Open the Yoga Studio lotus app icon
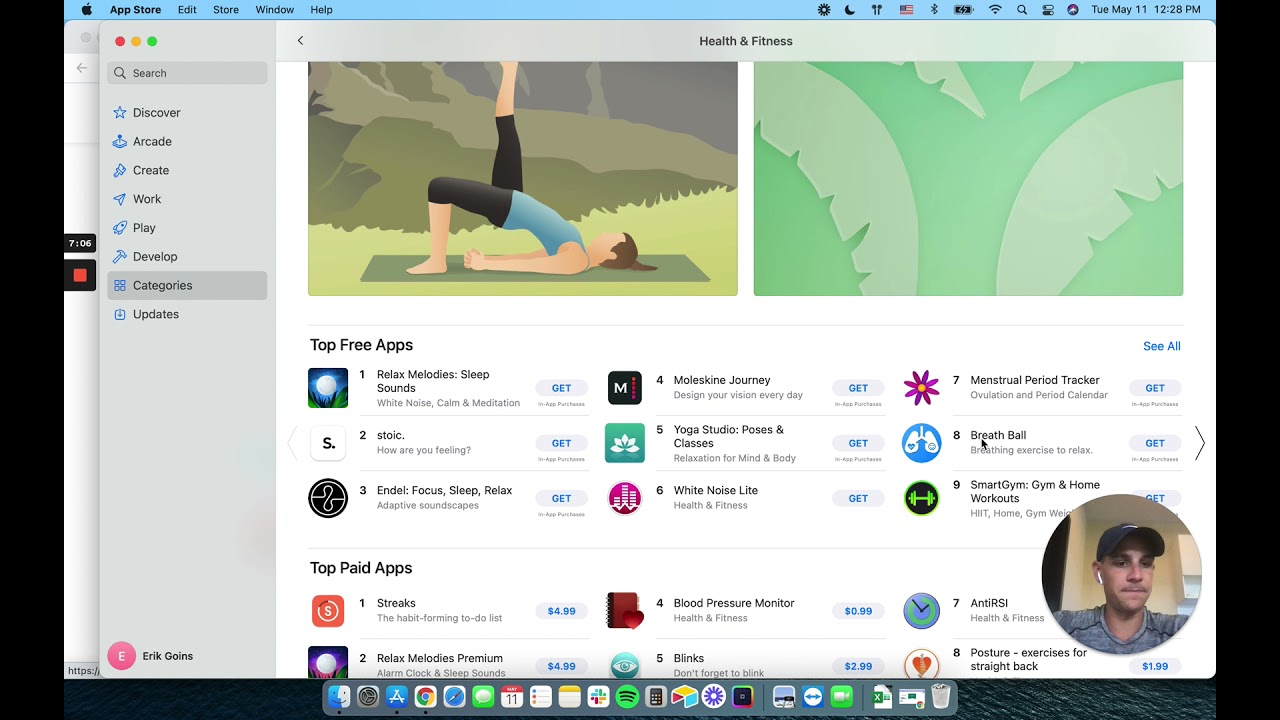 pos(625,443)
